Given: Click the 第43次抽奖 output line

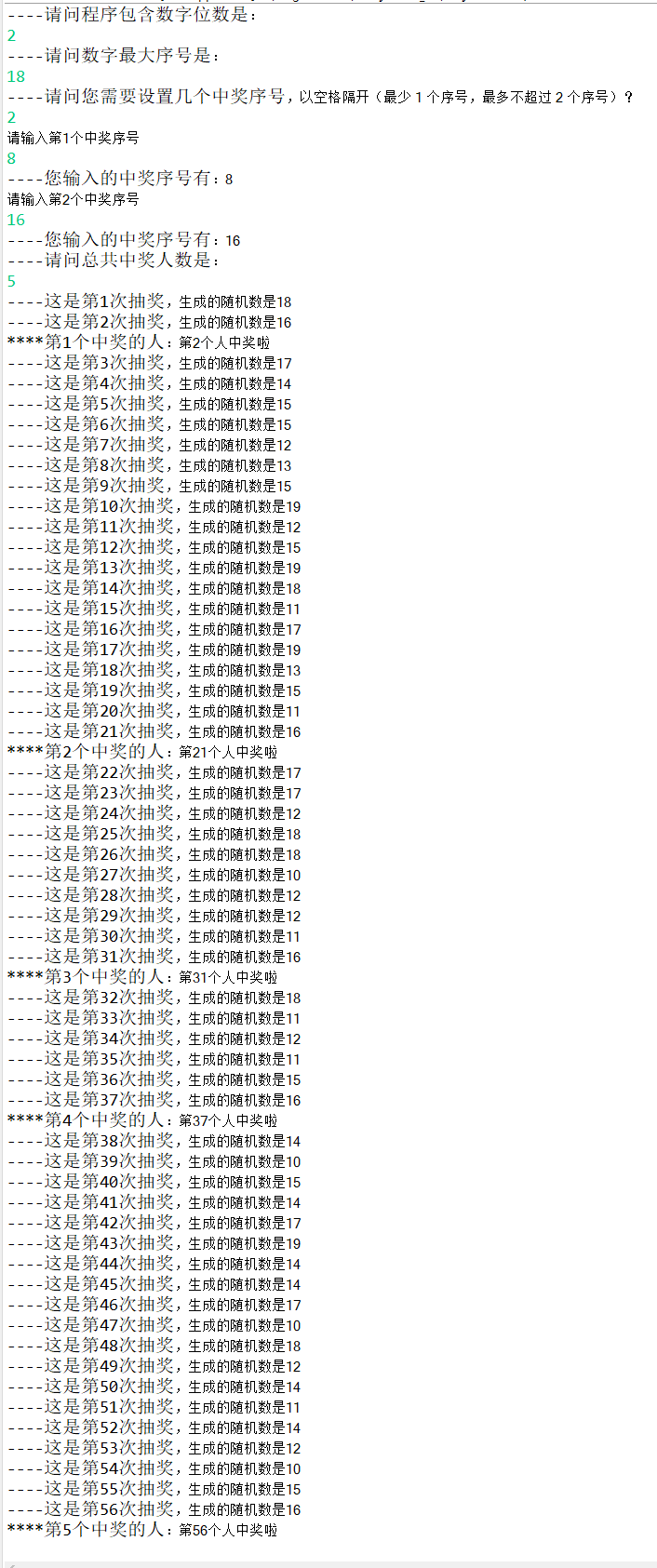Looking at the screenshot, I should [x=154, y=1243].
